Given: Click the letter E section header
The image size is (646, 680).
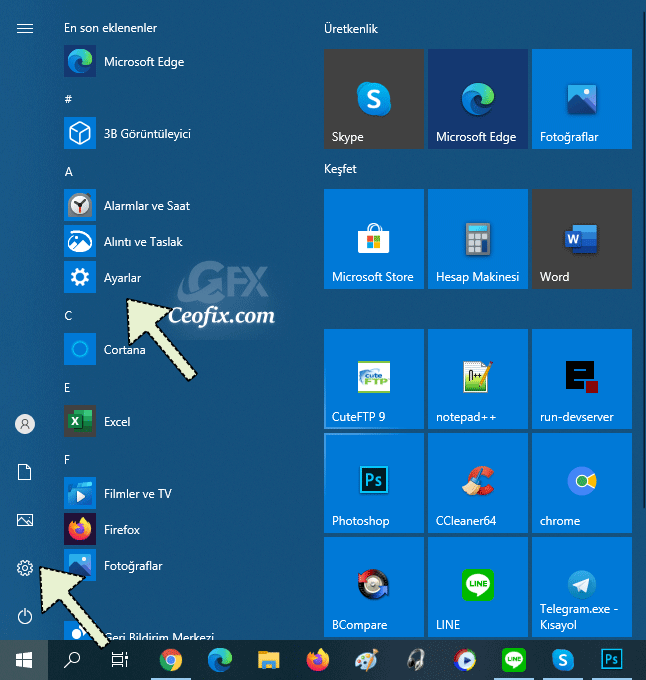Looking at the screenshot, I should coord(67,387).
